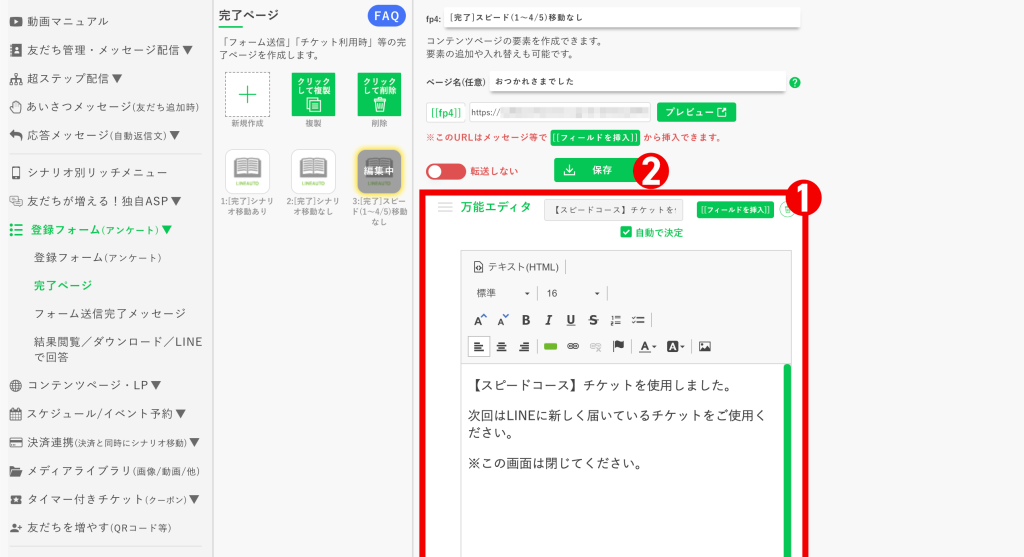Click the fp4 title field at top

(x=622, y=18)
